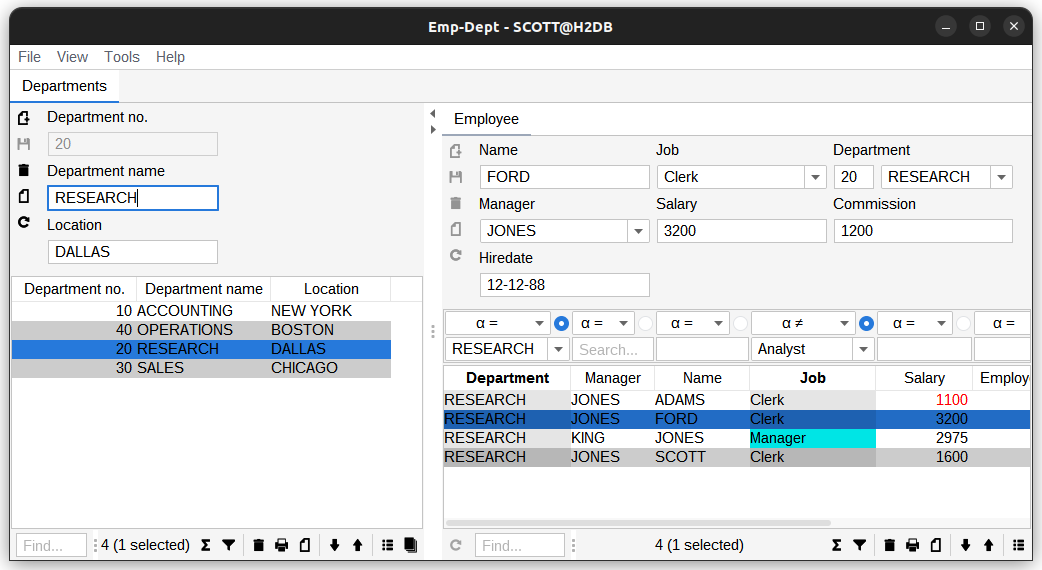
Task: Toggle the radio button right of the Job filter operator
Action: [x=866, y=323]
